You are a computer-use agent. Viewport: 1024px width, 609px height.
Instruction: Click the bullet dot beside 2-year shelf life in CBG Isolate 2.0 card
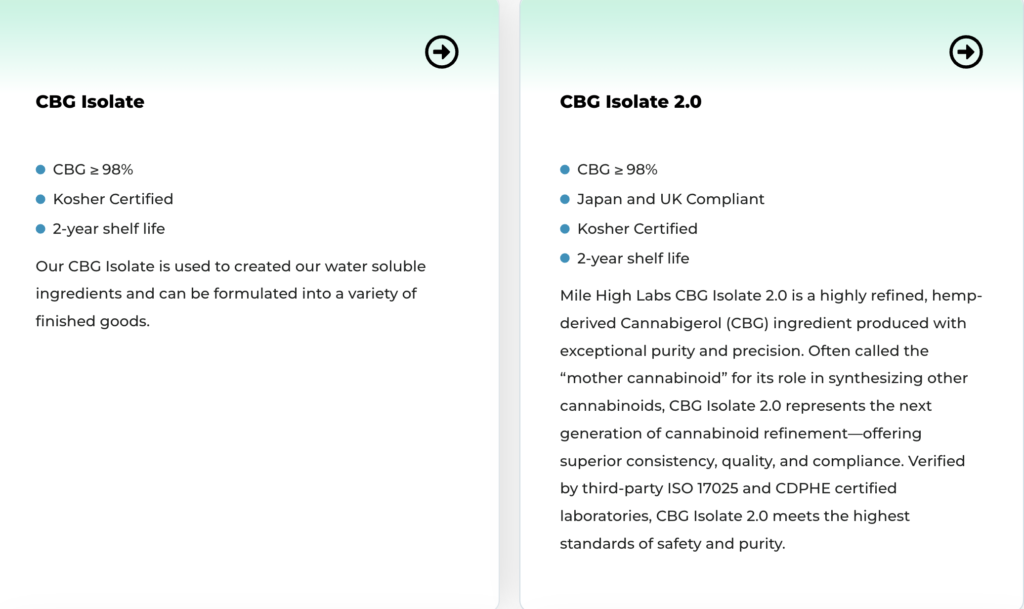pos(565,258)
